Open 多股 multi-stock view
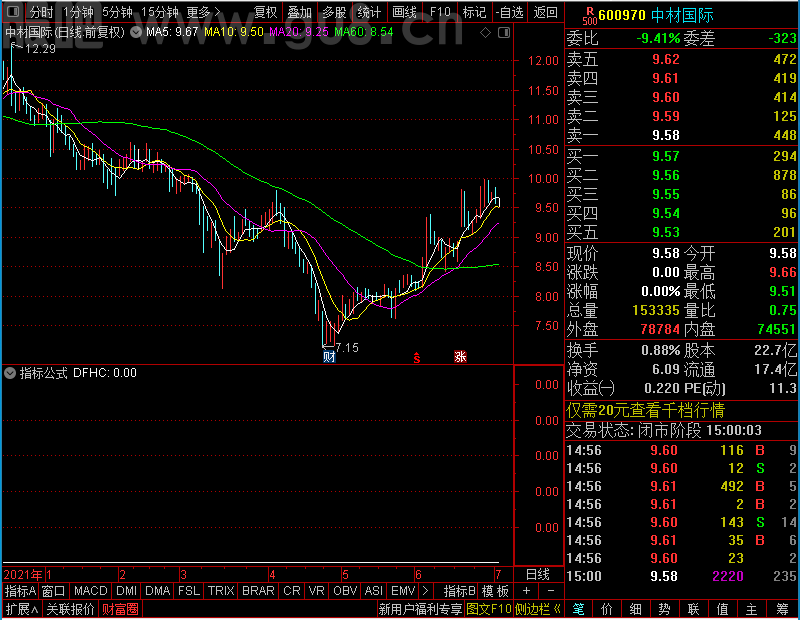 click(x=334, y=12)
